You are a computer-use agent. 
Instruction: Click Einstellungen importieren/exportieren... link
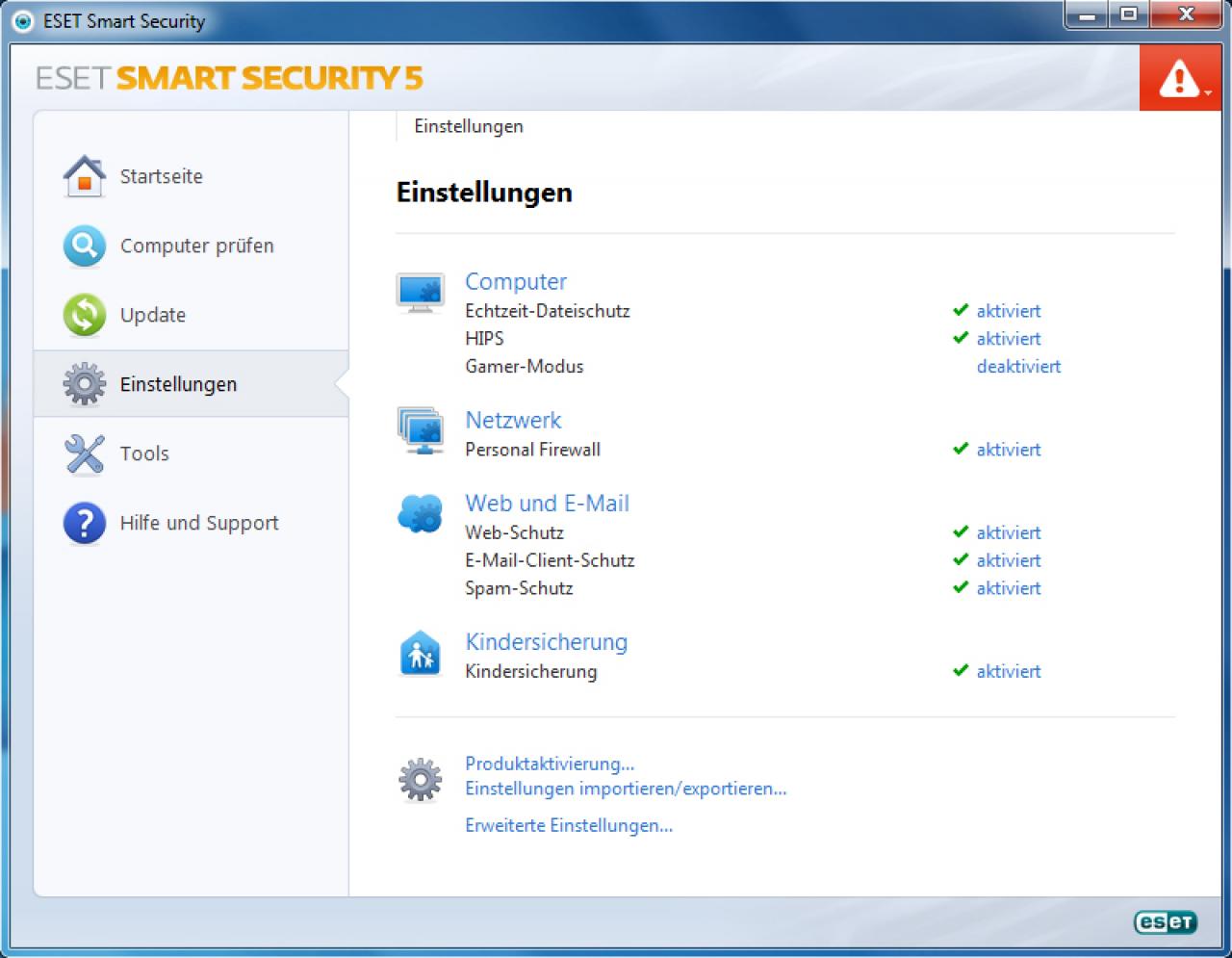click(x=626, y=789)
